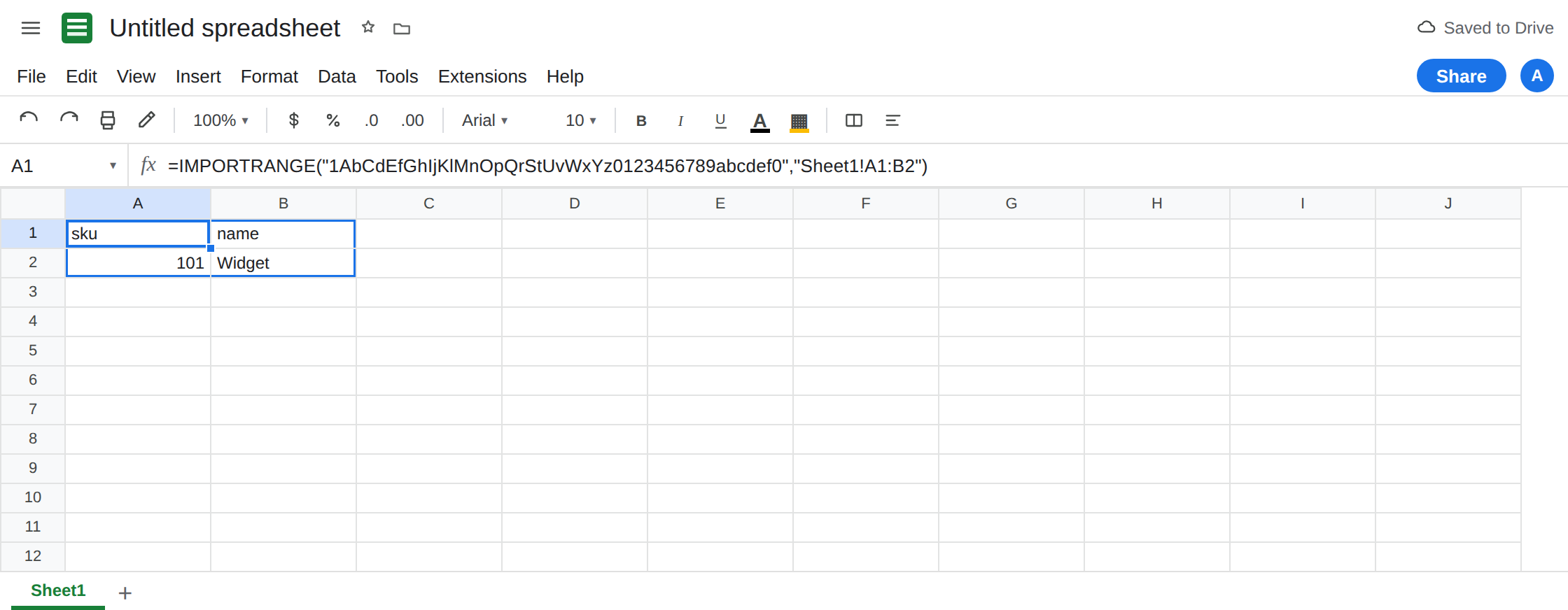The height and width of the screenshot is (610, 1568).
Task: Open the Edit menu
Action: (81, 76)
